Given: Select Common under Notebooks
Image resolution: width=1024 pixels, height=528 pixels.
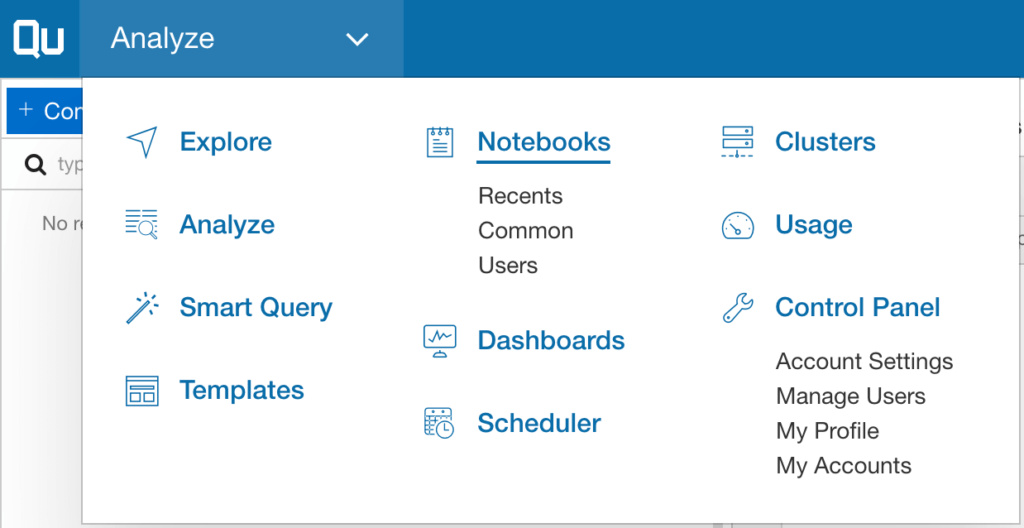Looking at the screenshot, I should 526,231.
